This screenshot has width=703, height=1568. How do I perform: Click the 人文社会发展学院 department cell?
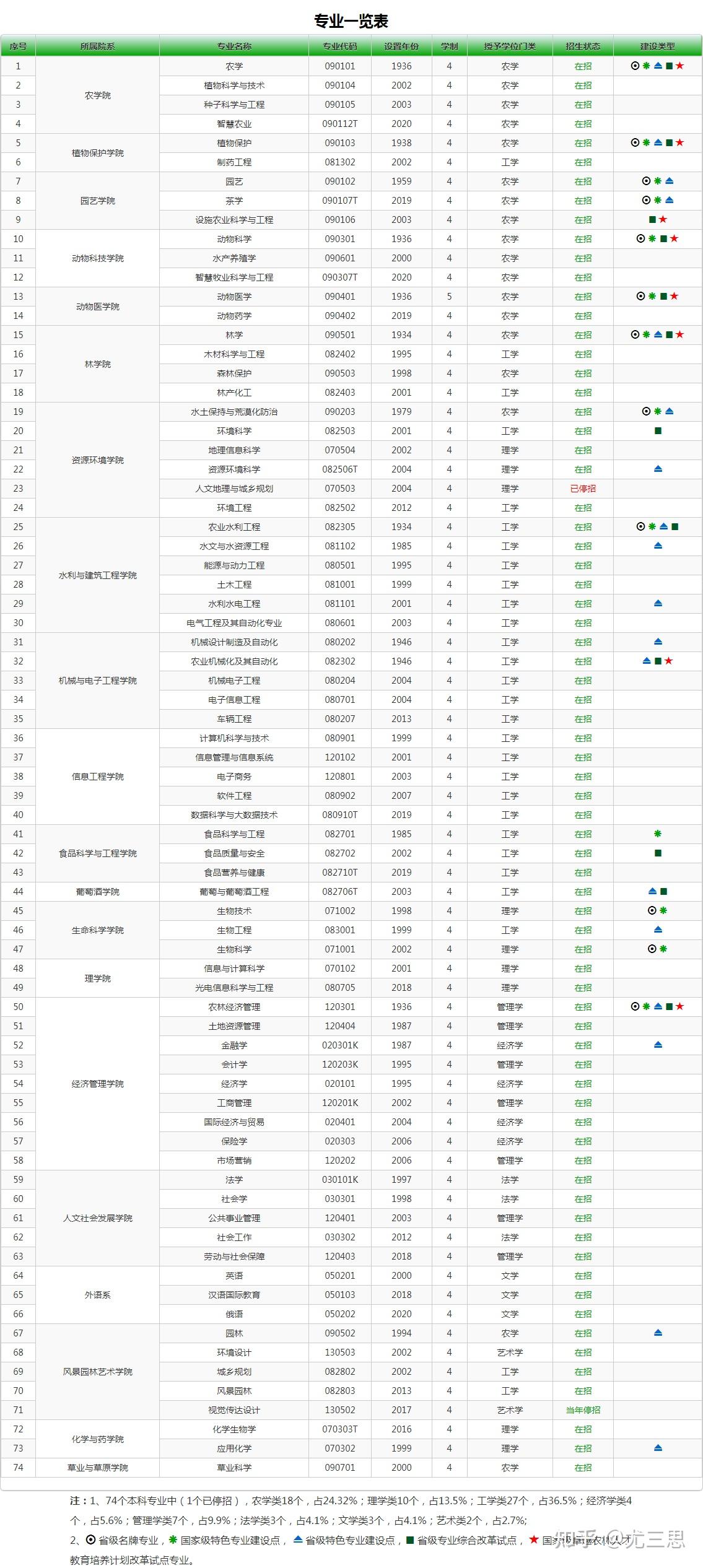click(x=97, y=1218)
